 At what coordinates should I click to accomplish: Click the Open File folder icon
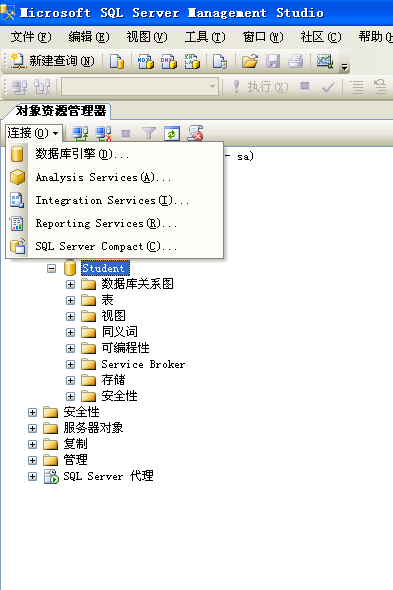(250, 61)
